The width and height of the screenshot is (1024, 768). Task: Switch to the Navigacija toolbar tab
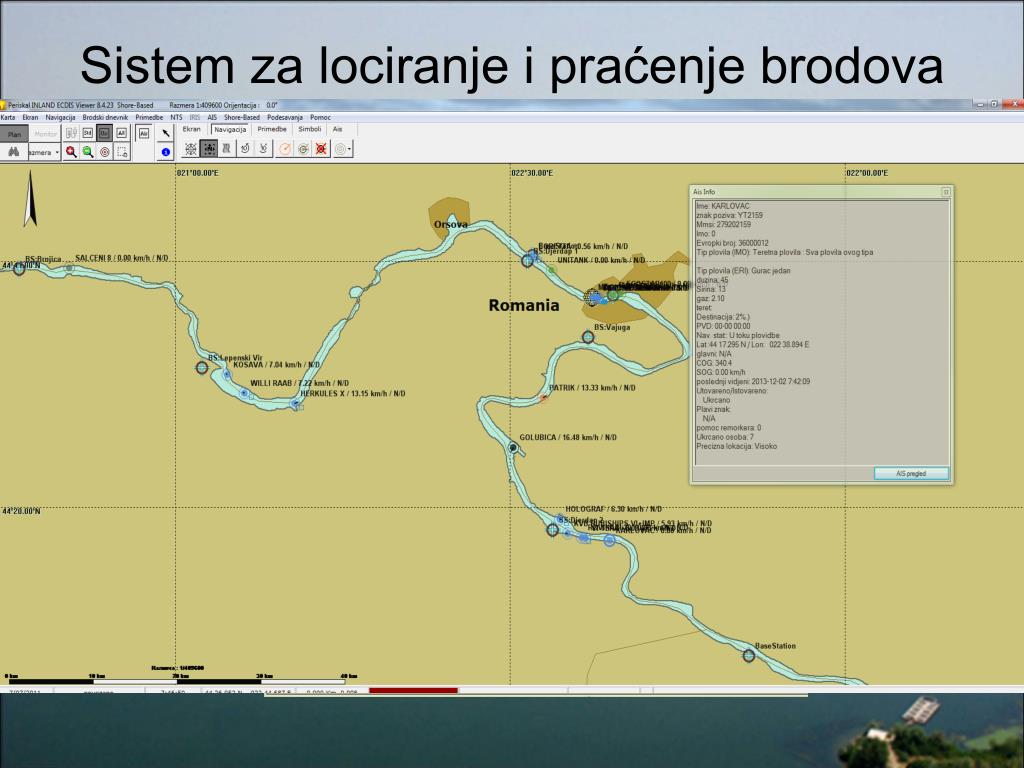coord(230,129)
